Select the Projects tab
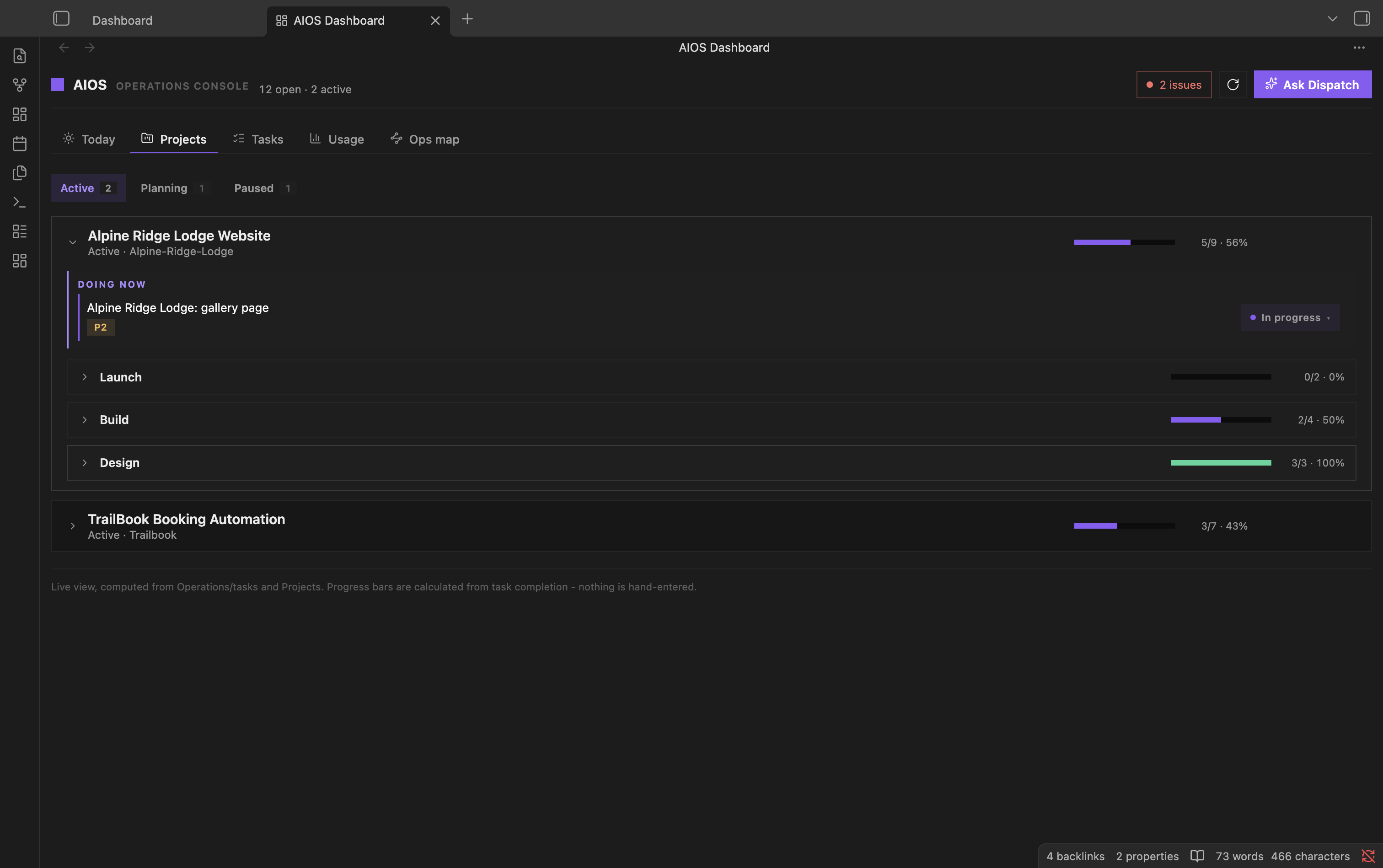This screenshot has width=1383, height=868. point(174,139)
